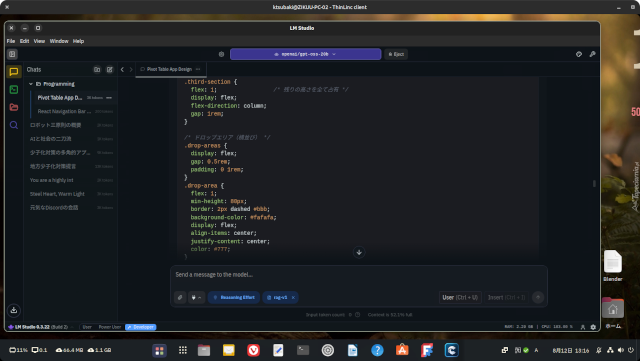
Task: Open the You are a highly int chat
Action: click(71, 180)
